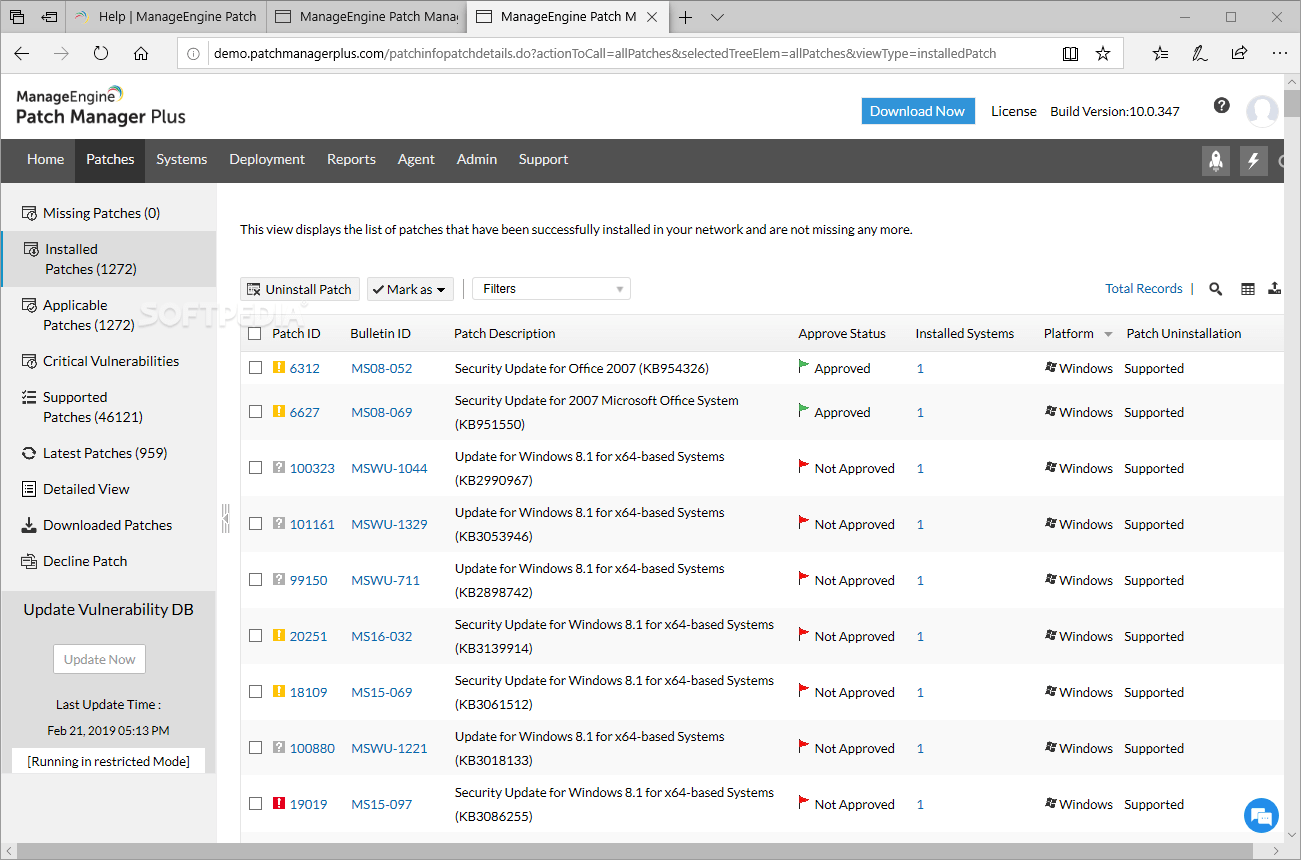Click the red critical severity icon for patch 19019

[279, 804]
